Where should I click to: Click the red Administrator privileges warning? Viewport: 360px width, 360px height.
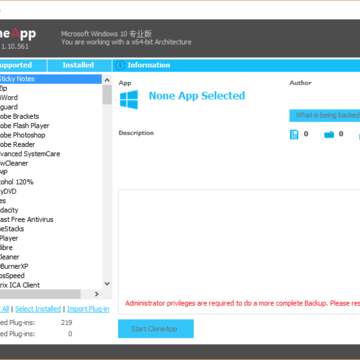(x=242, y=303)
